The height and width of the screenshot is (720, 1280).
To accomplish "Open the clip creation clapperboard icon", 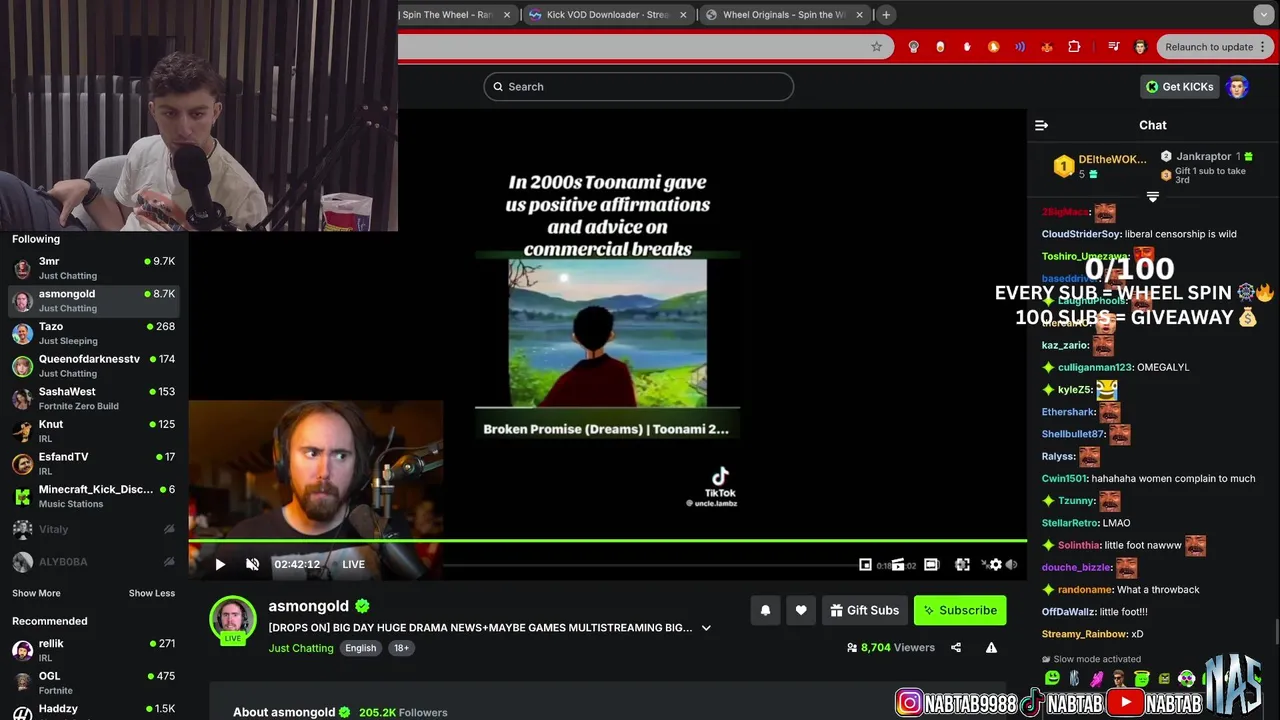I will 898,565.
